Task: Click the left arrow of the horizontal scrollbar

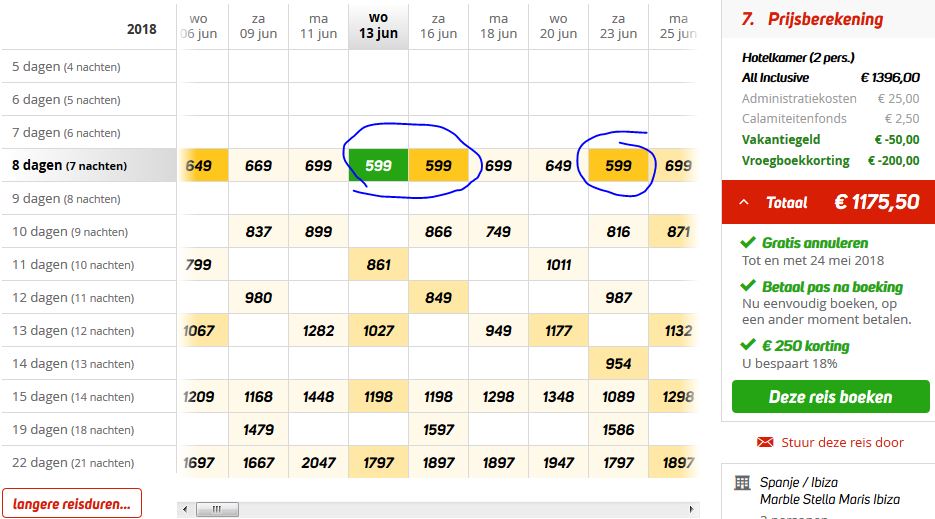Action: 185,509
